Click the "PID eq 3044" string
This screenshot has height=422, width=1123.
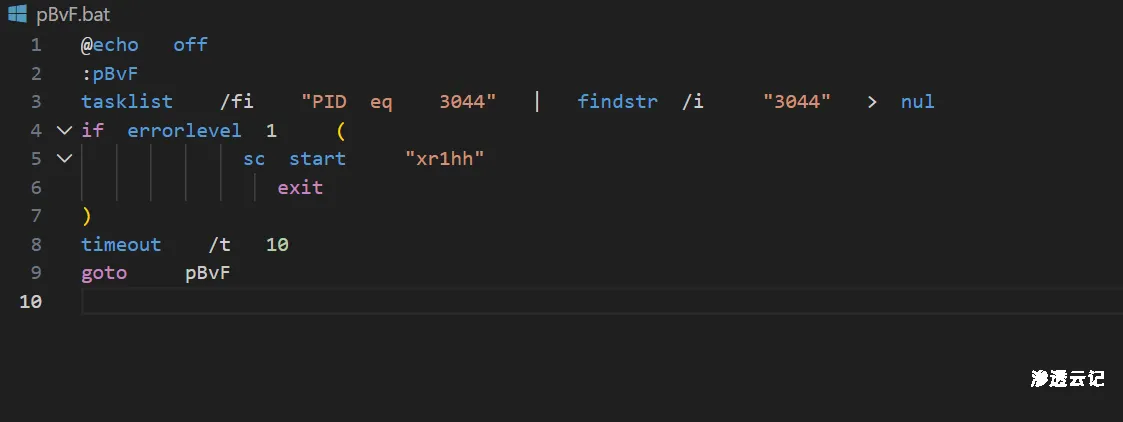pos(399,102)
